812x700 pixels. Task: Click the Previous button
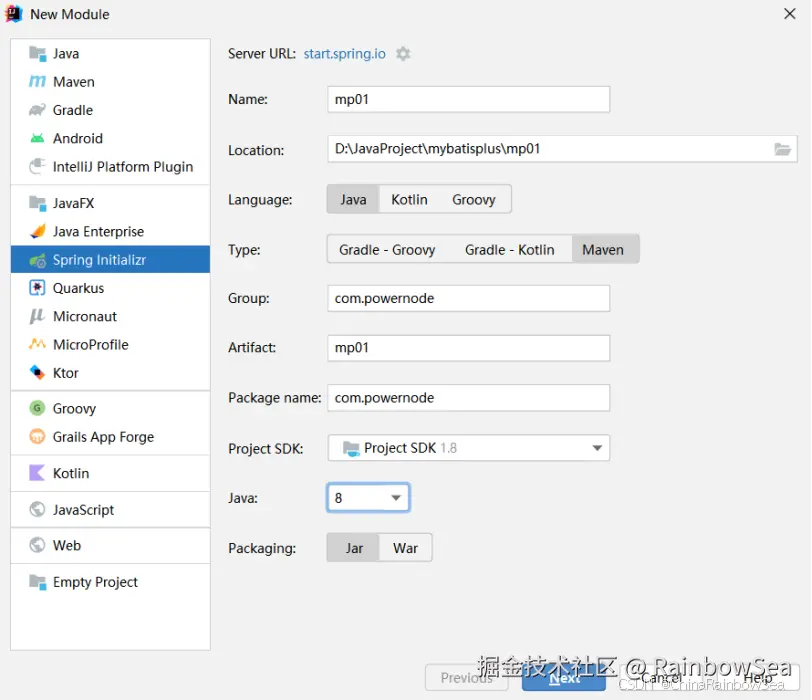pos(467,678)
